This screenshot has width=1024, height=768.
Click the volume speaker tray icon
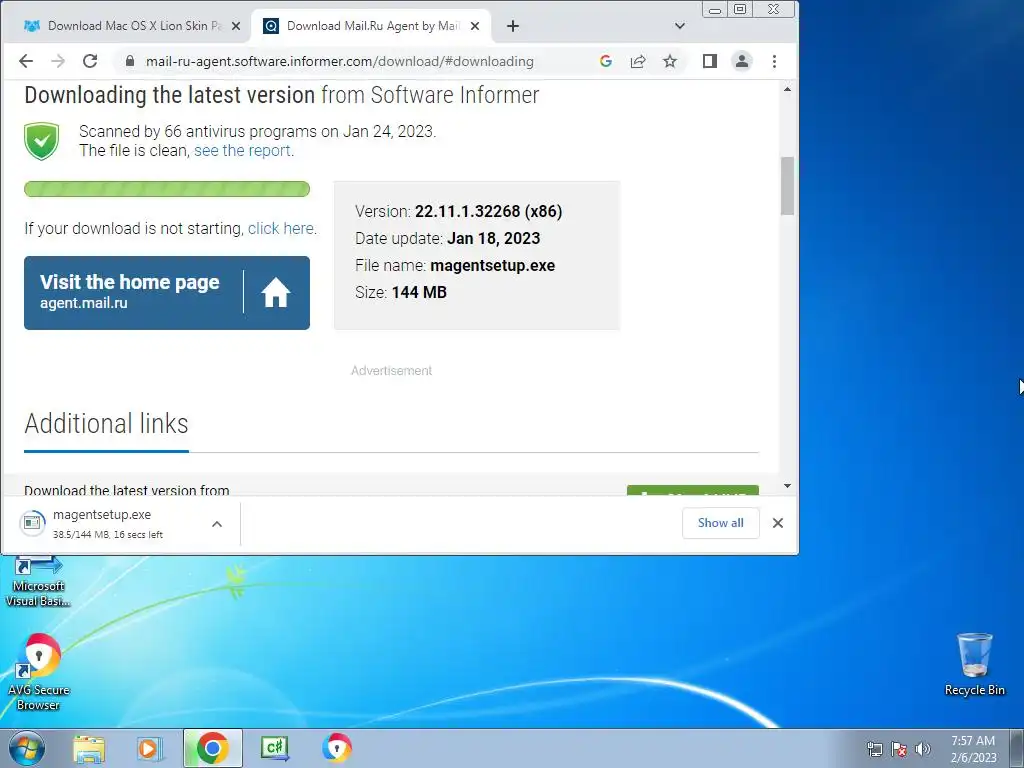tap(922, 749)
